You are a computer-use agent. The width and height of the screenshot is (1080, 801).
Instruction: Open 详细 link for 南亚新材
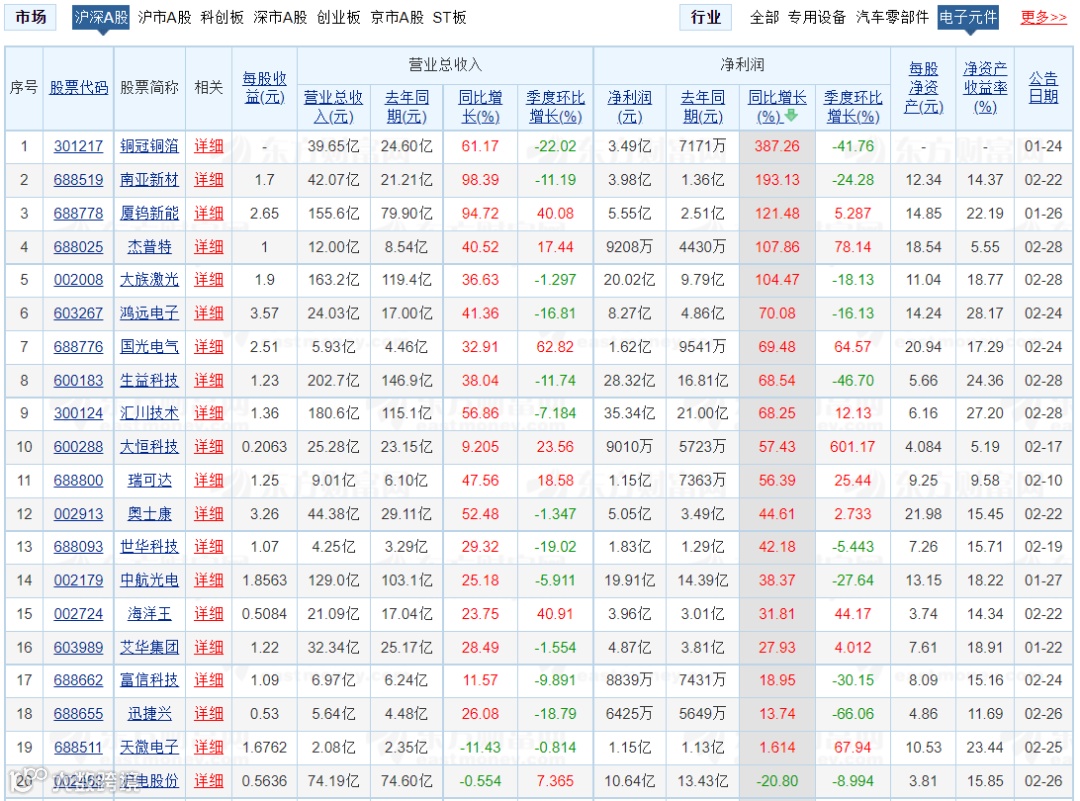click(x=209, y=180)
